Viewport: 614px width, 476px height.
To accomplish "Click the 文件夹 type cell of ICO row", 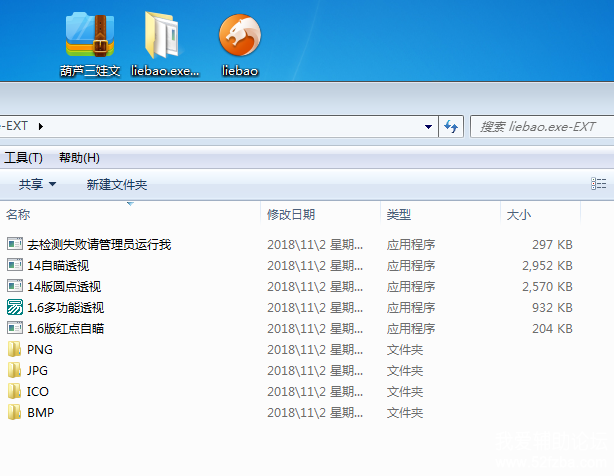I will pos(405,391).
